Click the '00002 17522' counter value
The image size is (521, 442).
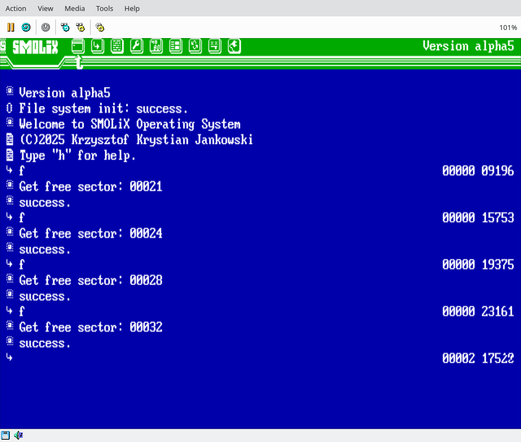click(478, 359)
